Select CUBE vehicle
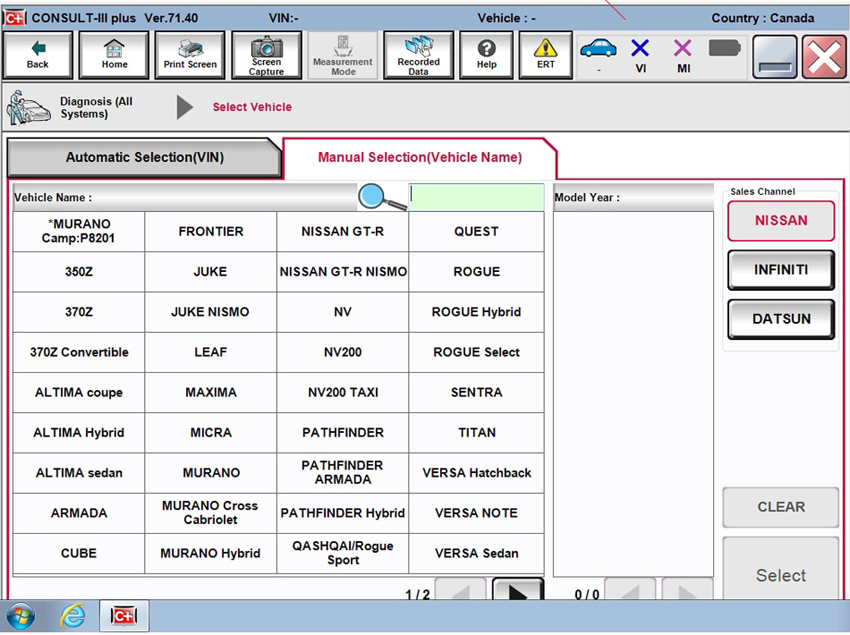 (79, 553)
